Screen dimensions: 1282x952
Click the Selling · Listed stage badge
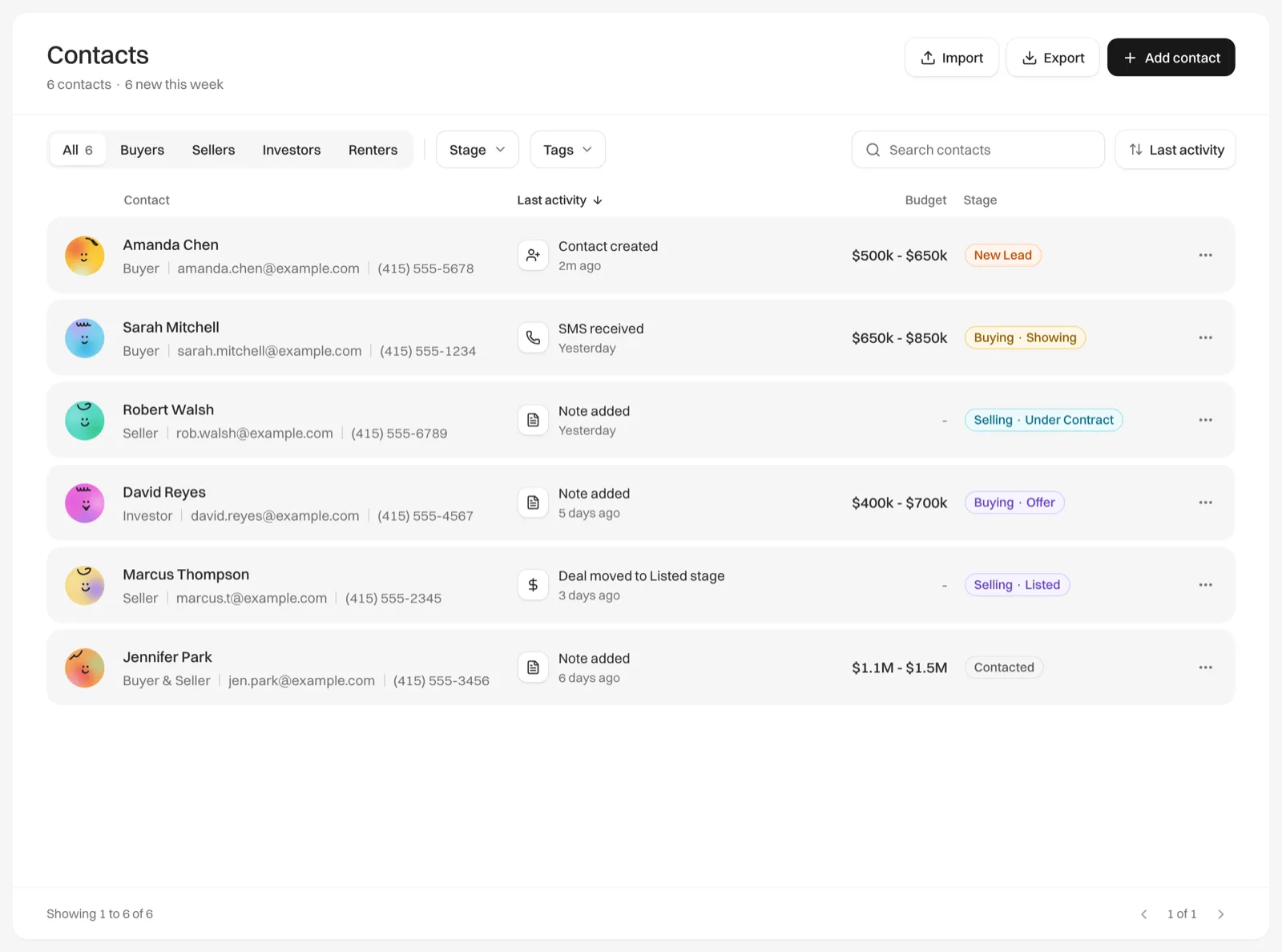pyautogui.click(x=1017, y=585)
